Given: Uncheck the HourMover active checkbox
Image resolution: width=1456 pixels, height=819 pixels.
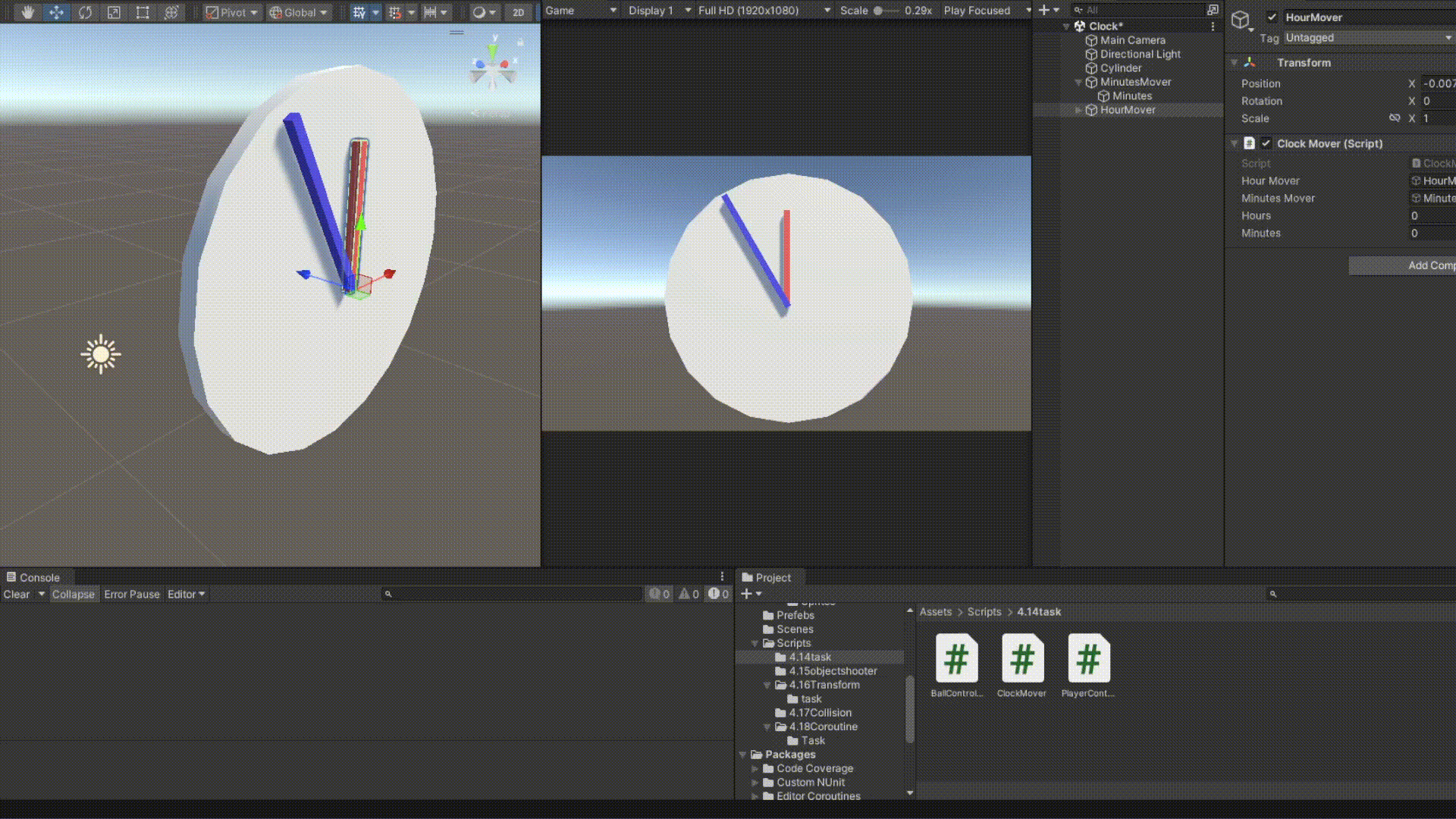Looking at the screenshot, I should pyautogui.click(x=1272, y=17).
